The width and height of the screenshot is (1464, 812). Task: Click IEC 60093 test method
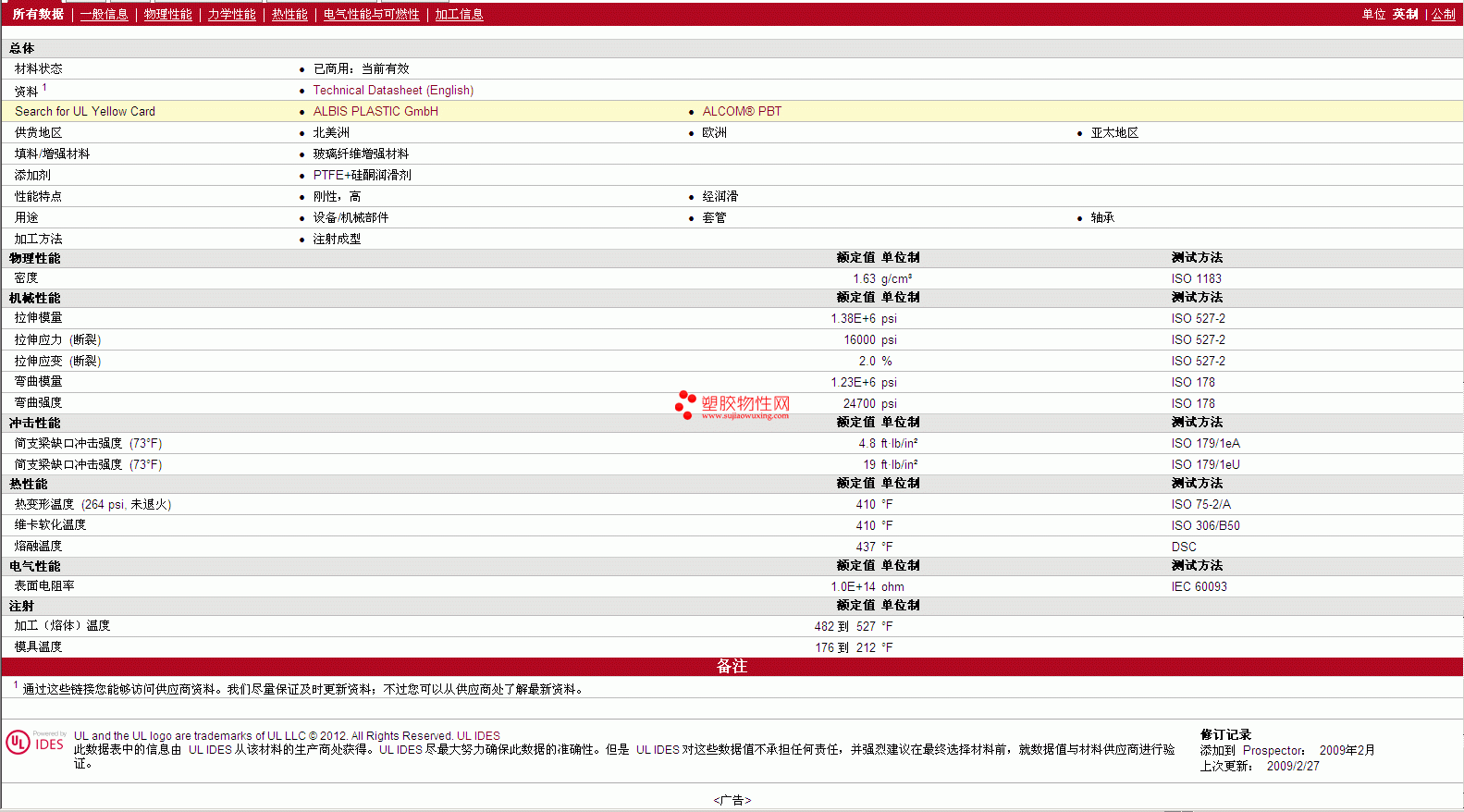1199,587
